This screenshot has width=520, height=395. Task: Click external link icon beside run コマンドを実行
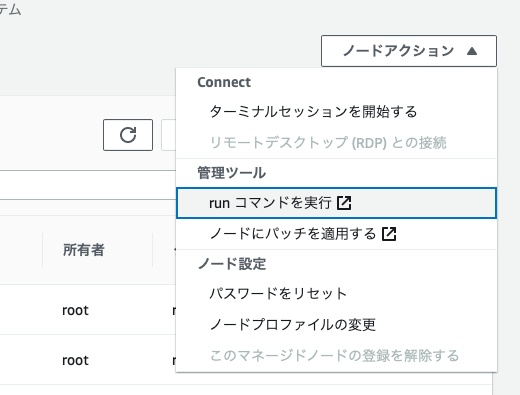344,203
